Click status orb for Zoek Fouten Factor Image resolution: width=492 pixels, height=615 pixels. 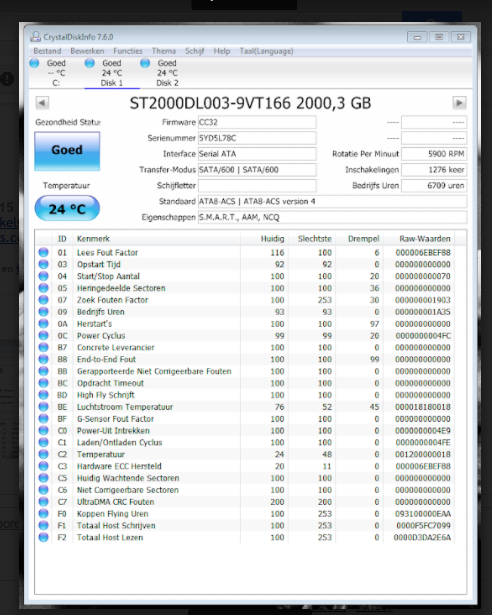coord(44,300)
